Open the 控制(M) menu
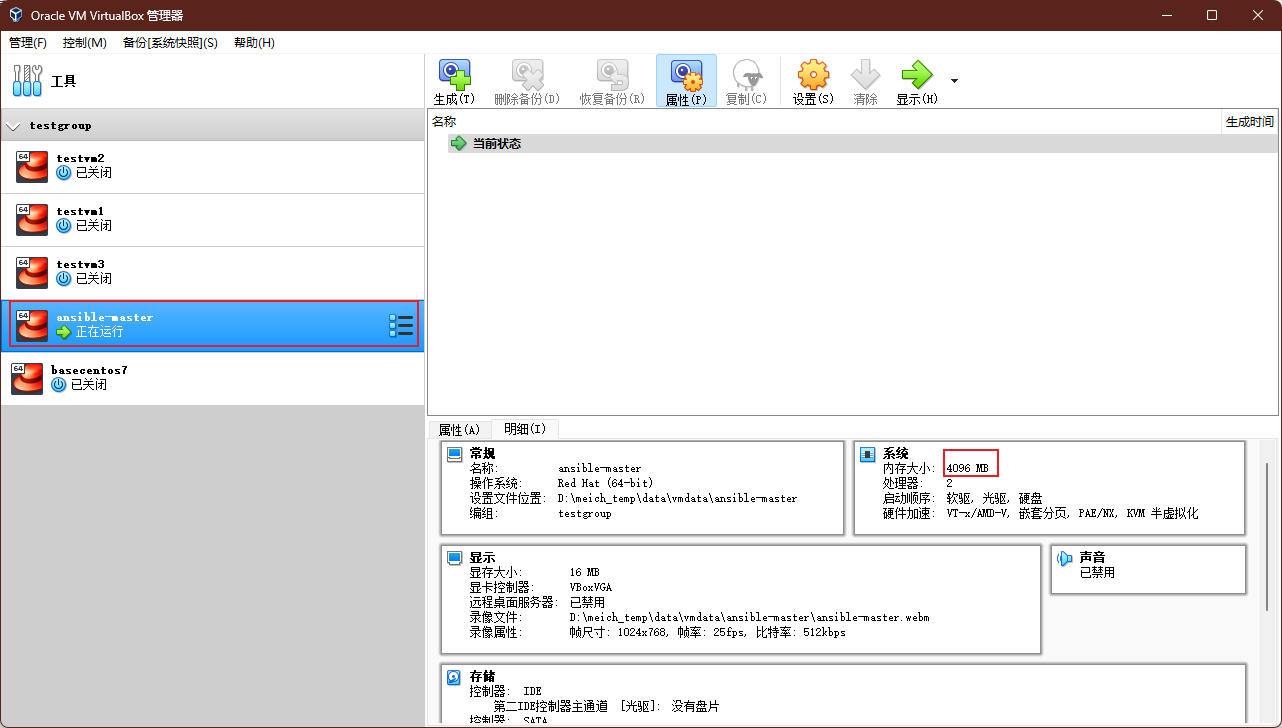Image resolution: width=1282 pixels, height=728 pixels. click(x=85, y=43)
